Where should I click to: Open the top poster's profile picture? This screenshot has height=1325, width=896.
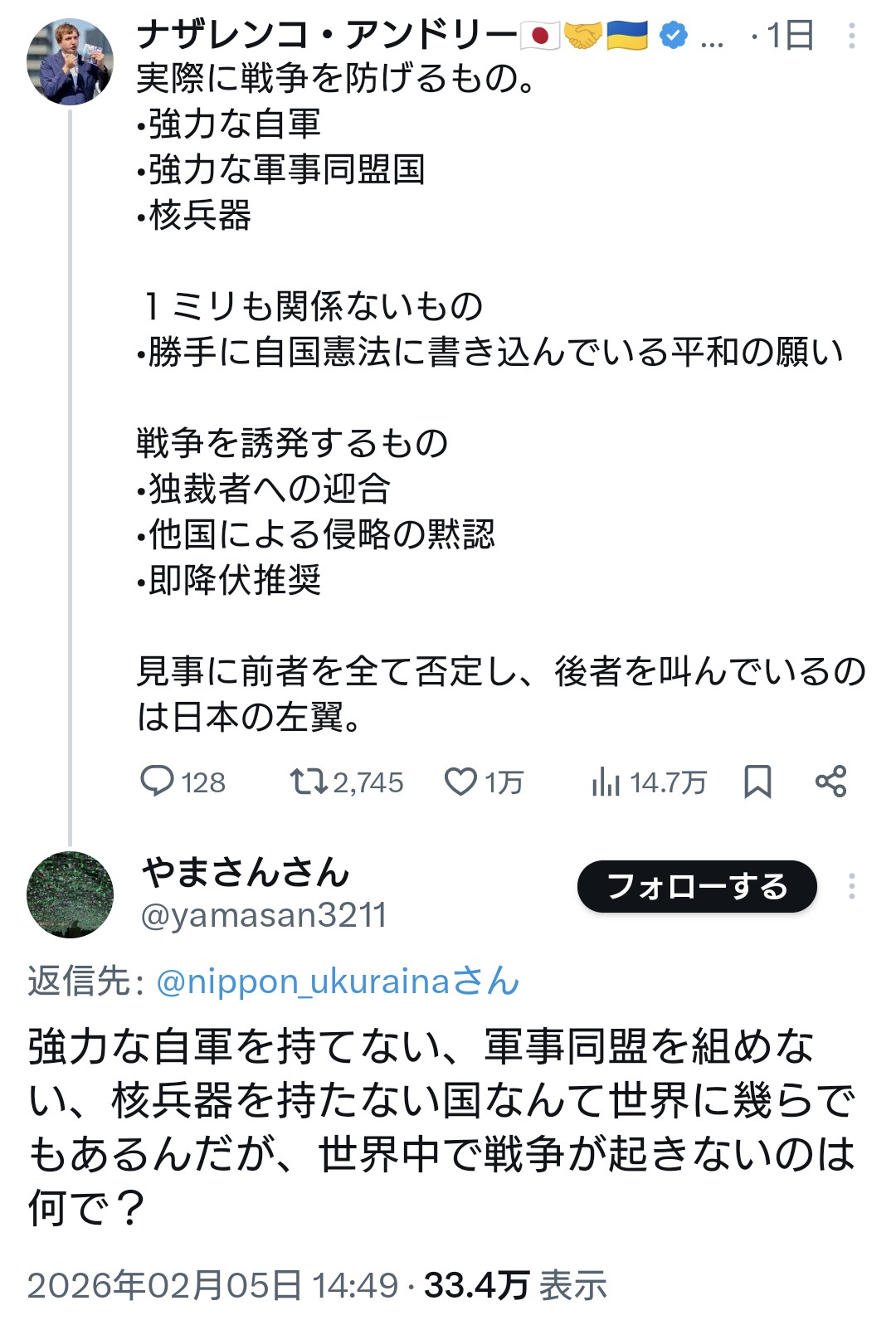pyautogui.click(x=70, y=62)
